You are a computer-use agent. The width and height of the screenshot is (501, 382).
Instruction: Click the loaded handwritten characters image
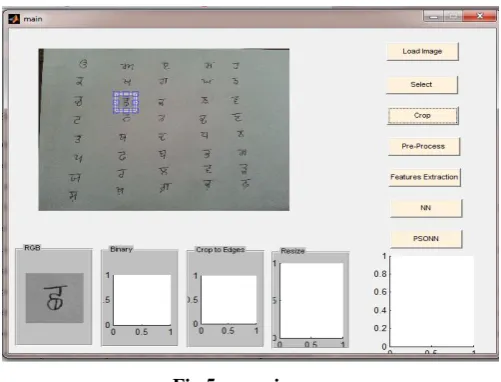(164, 130)
